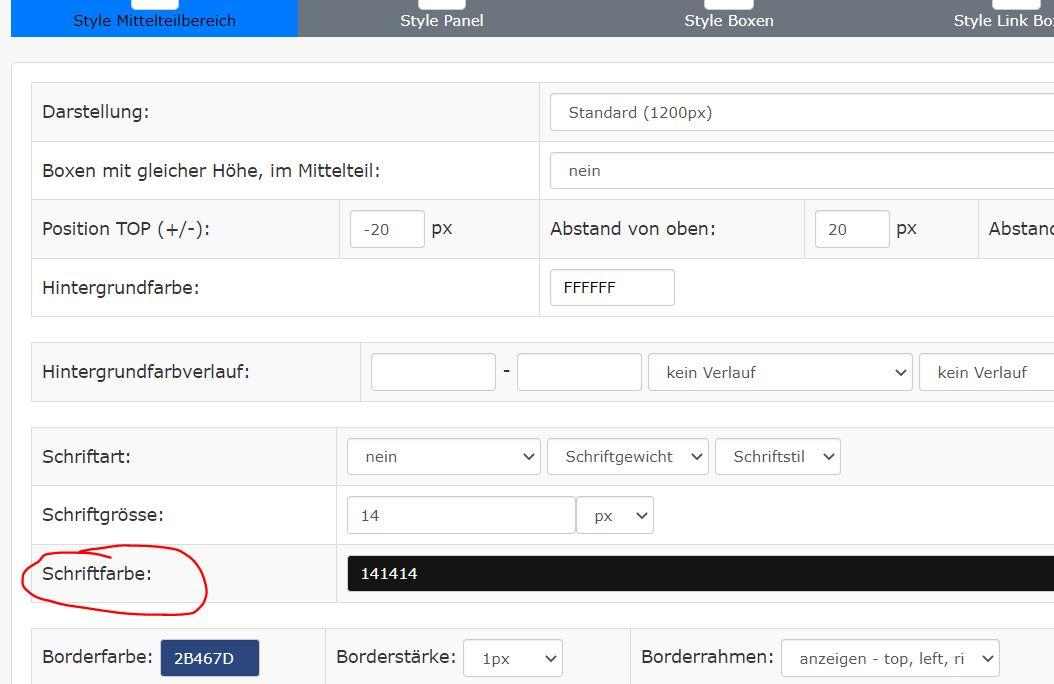Open the Style Boxen tab
The image size is (1054, 684).
coord(728,19)
